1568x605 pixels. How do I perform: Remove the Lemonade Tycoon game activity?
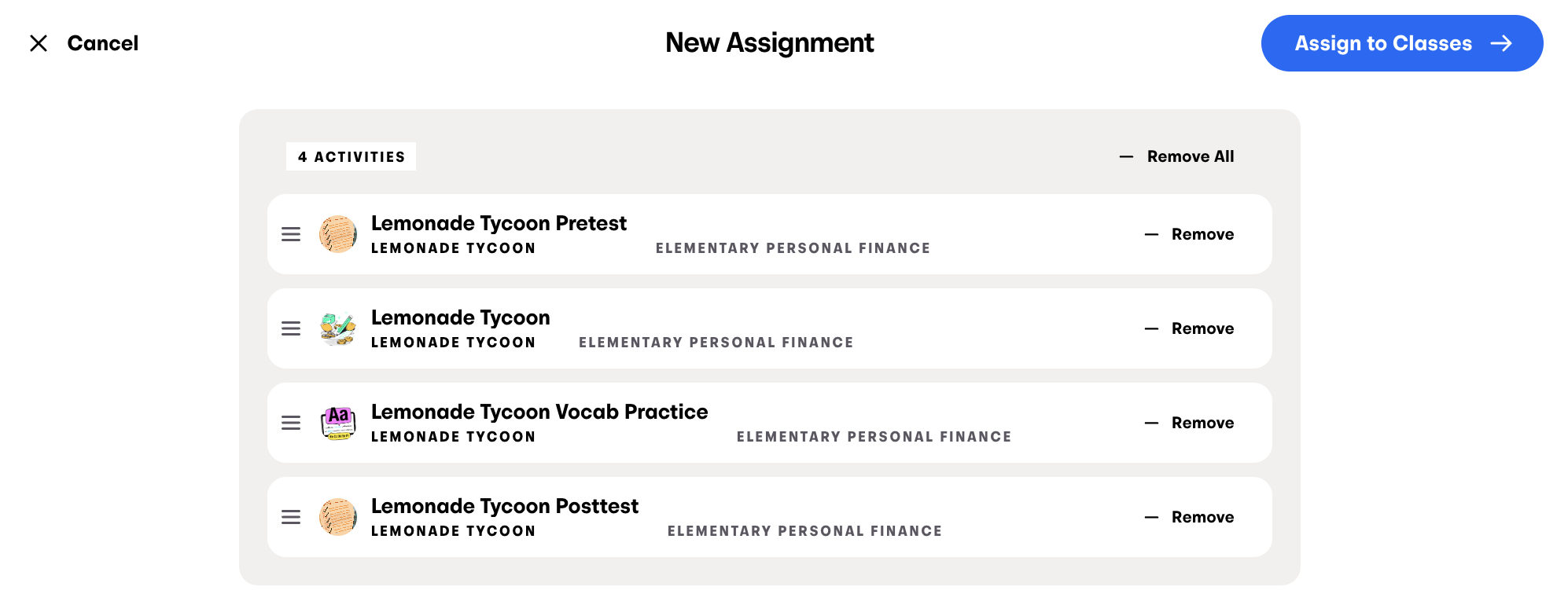point(1190,328)
